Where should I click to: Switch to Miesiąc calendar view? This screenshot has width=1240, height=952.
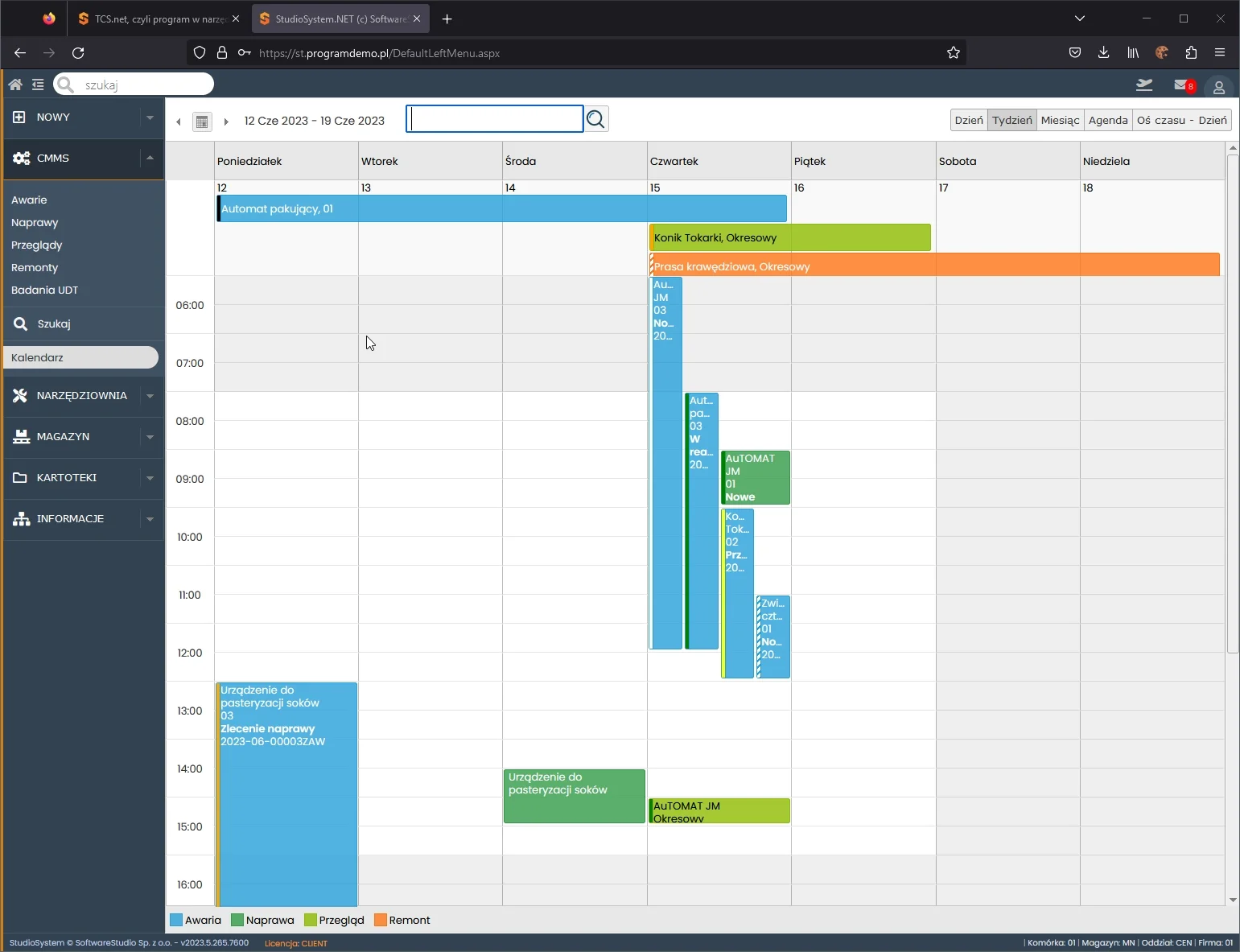1060,120
